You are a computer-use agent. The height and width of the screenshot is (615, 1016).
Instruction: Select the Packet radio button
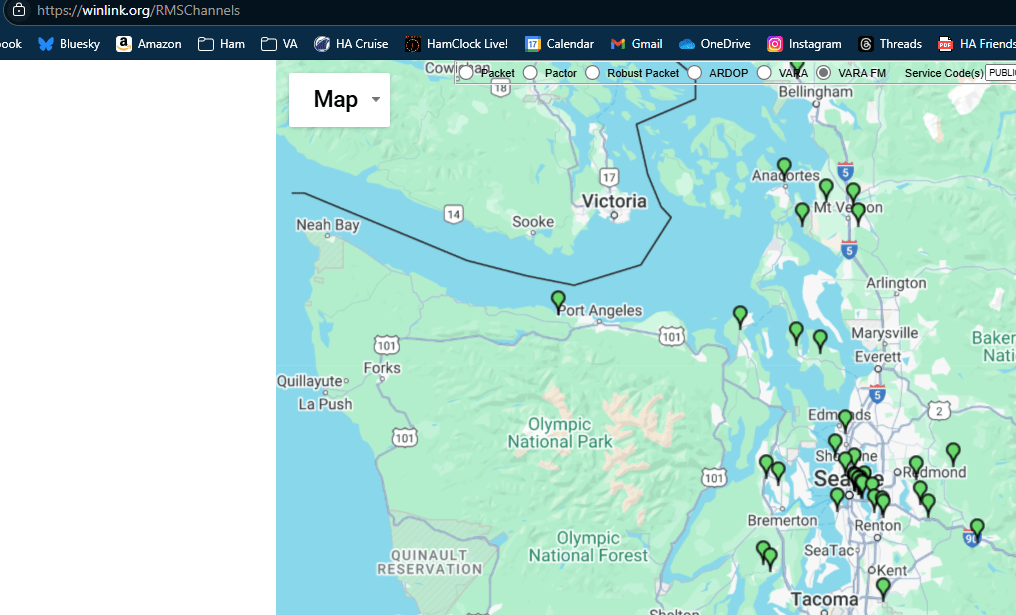(467, 73)
